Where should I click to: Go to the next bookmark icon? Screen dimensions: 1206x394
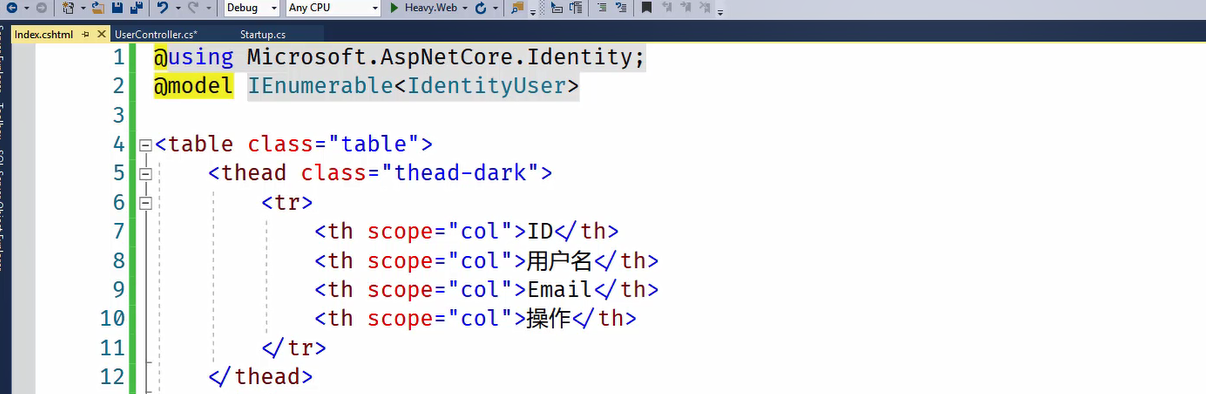(x=685, y=8)
